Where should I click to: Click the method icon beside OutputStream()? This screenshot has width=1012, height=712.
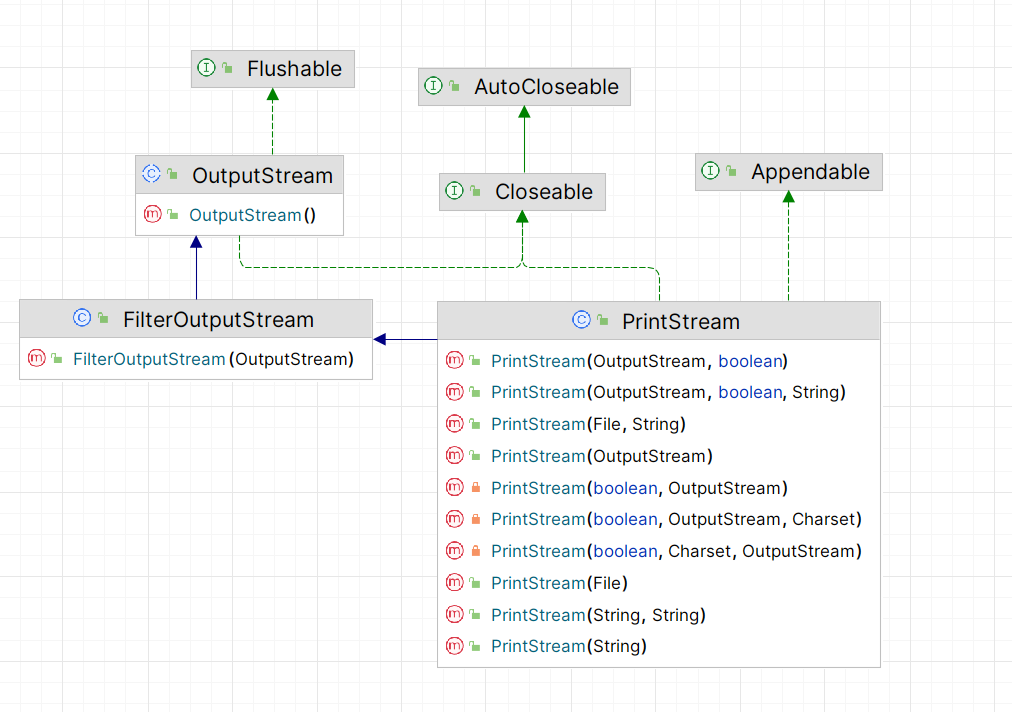point(152,214)
